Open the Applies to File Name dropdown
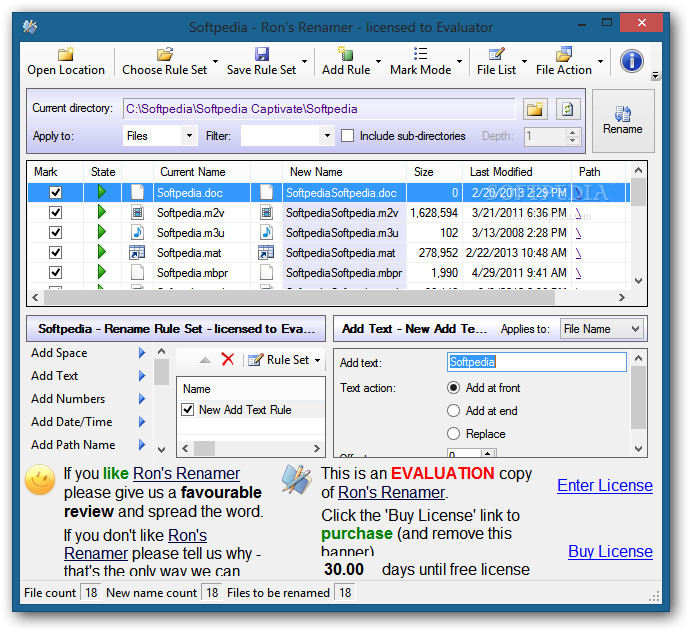The width and height of the screenshot is (690, 632). 601,329
